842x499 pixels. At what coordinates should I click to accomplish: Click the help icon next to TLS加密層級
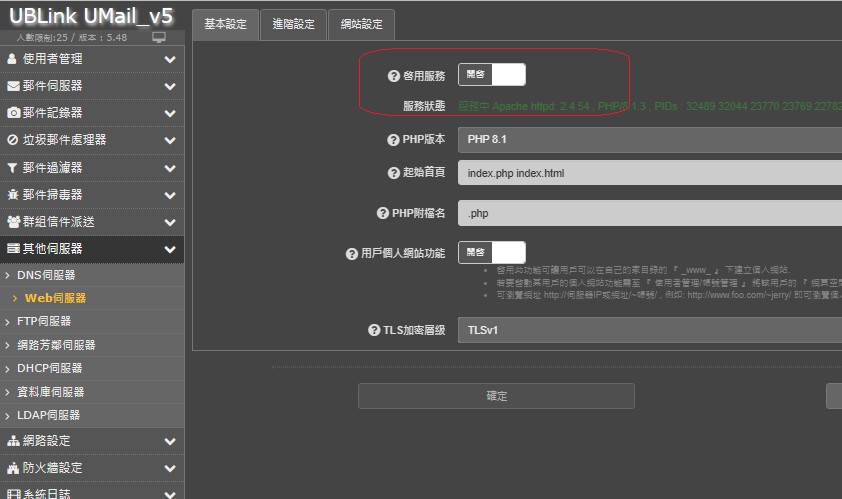click(x=374, y=330)
